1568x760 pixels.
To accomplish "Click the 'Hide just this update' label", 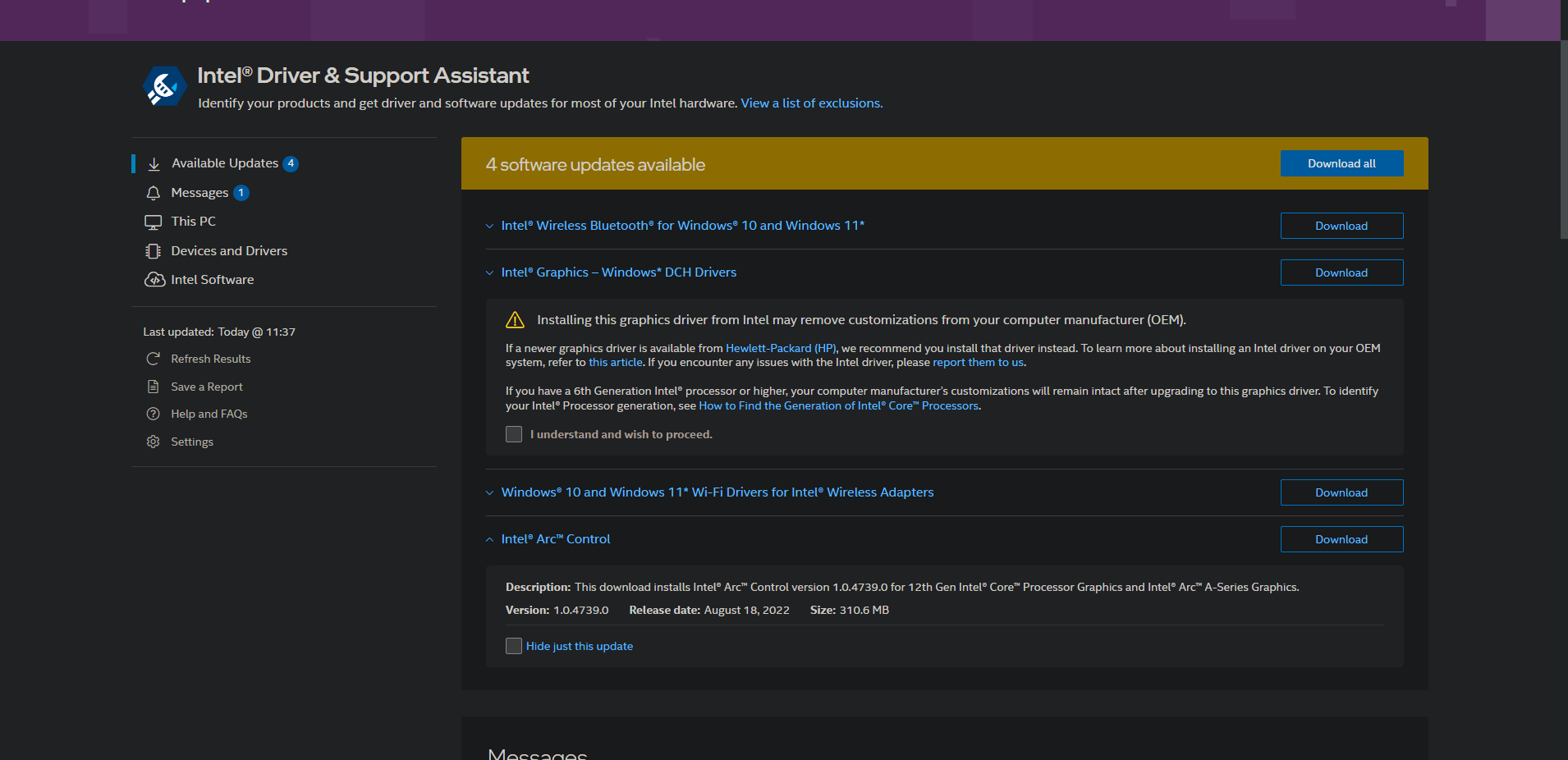I will (x=580, y=647).
